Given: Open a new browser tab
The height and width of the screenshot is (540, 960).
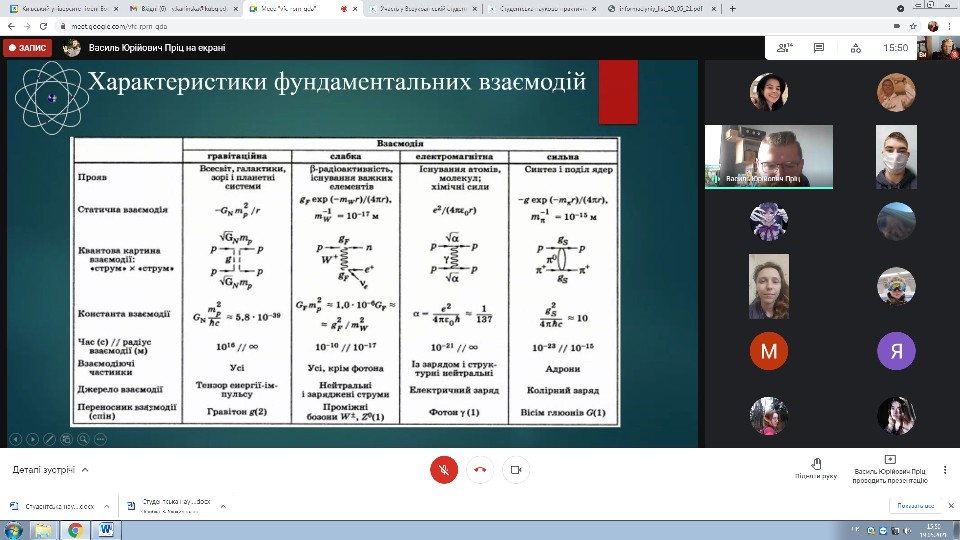Looking at the screenshot, I should pos(733,8).
